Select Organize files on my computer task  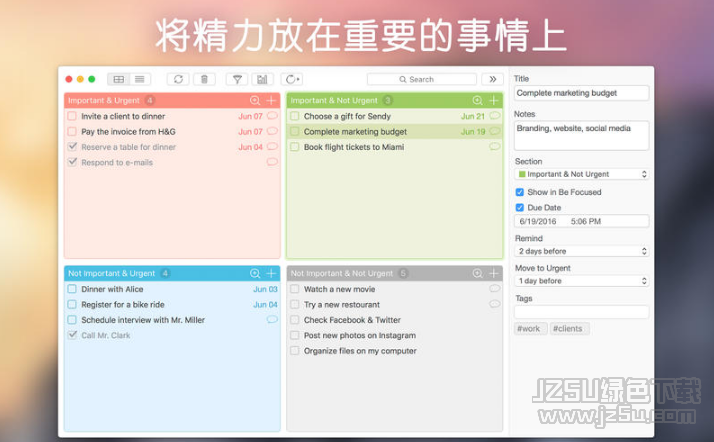pyautogui.click(x=394, y=351)
